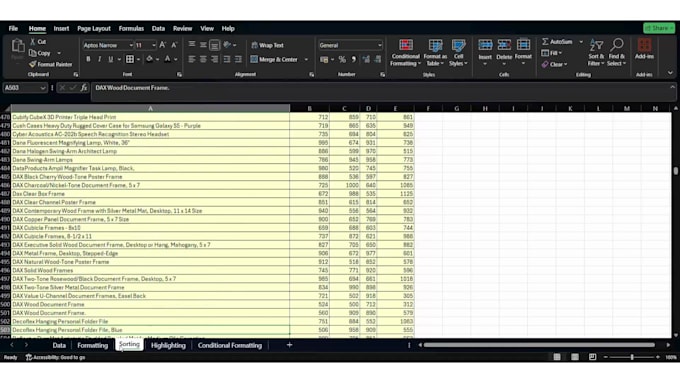Switch to the Insert ribbon tab
The width and height of the screenshot is (680, 383).
click(x=61, y=29)
